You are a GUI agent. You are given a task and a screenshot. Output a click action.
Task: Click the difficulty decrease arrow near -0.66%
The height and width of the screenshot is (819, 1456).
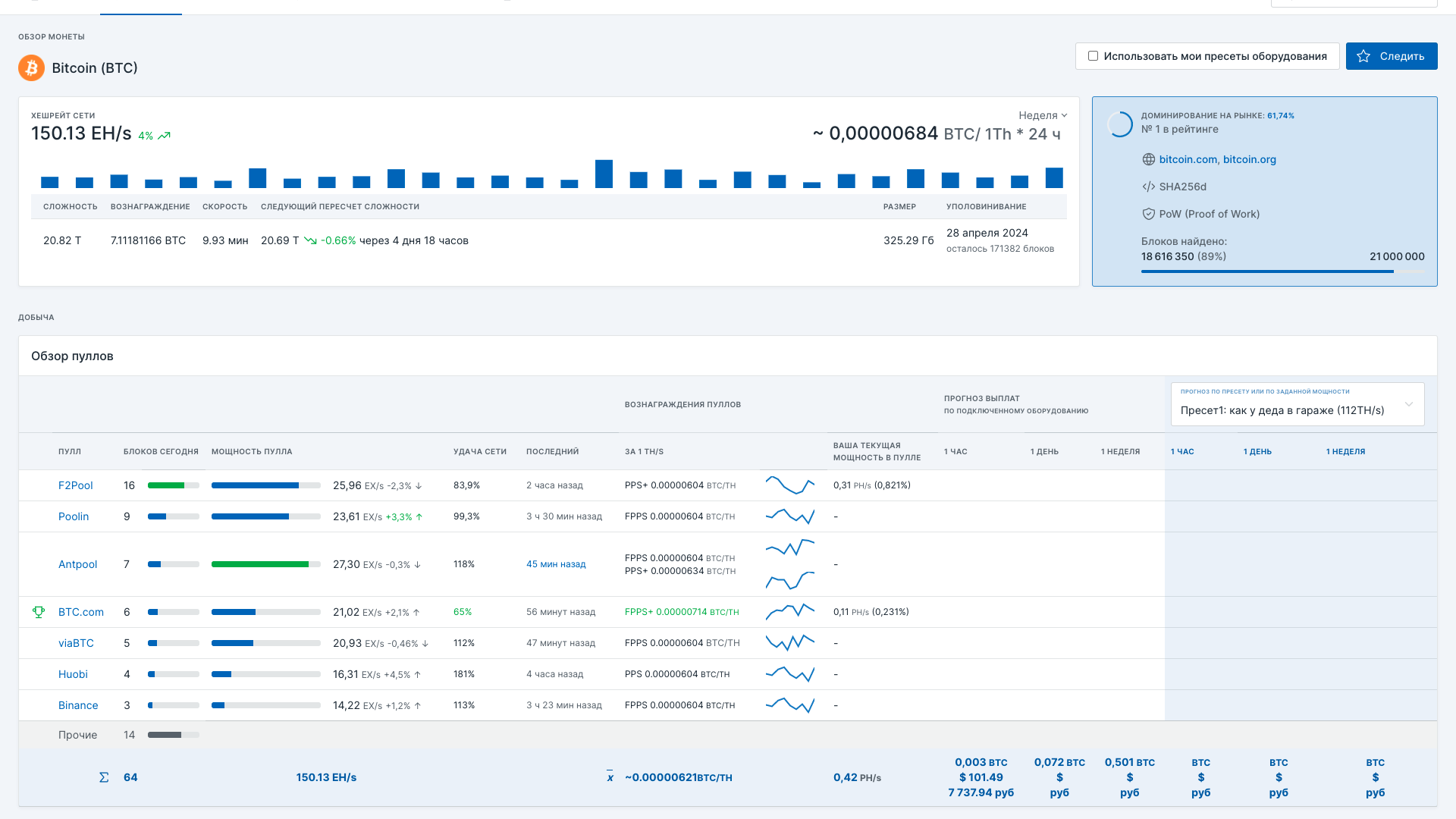[310, 240]
